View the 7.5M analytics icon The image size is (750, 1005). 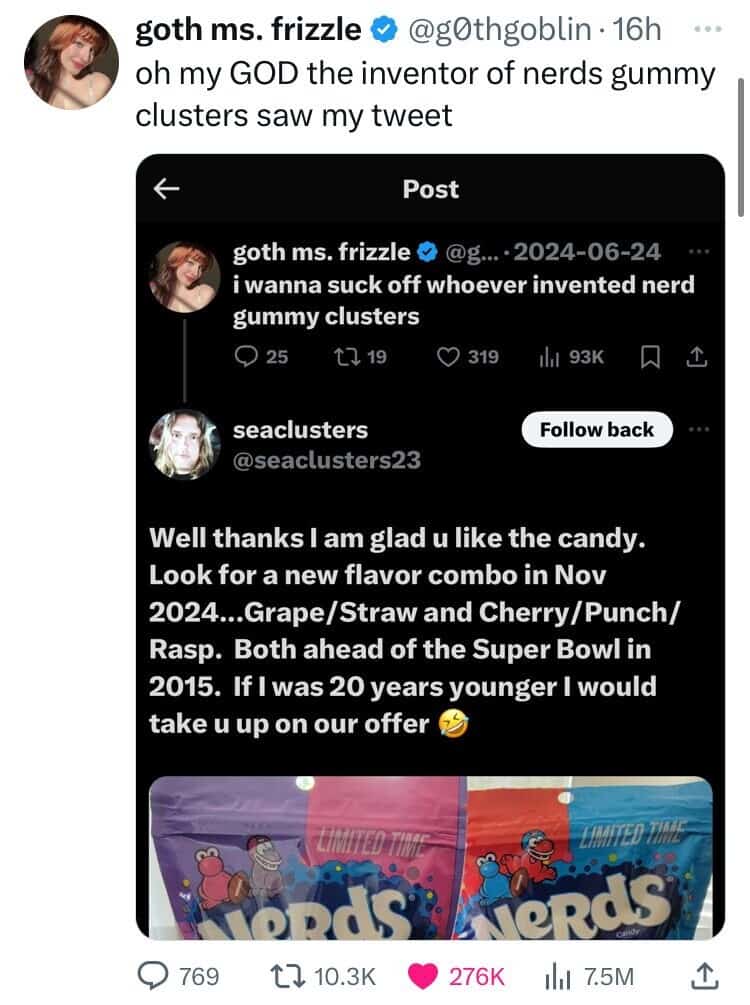[x=560, y=977]
